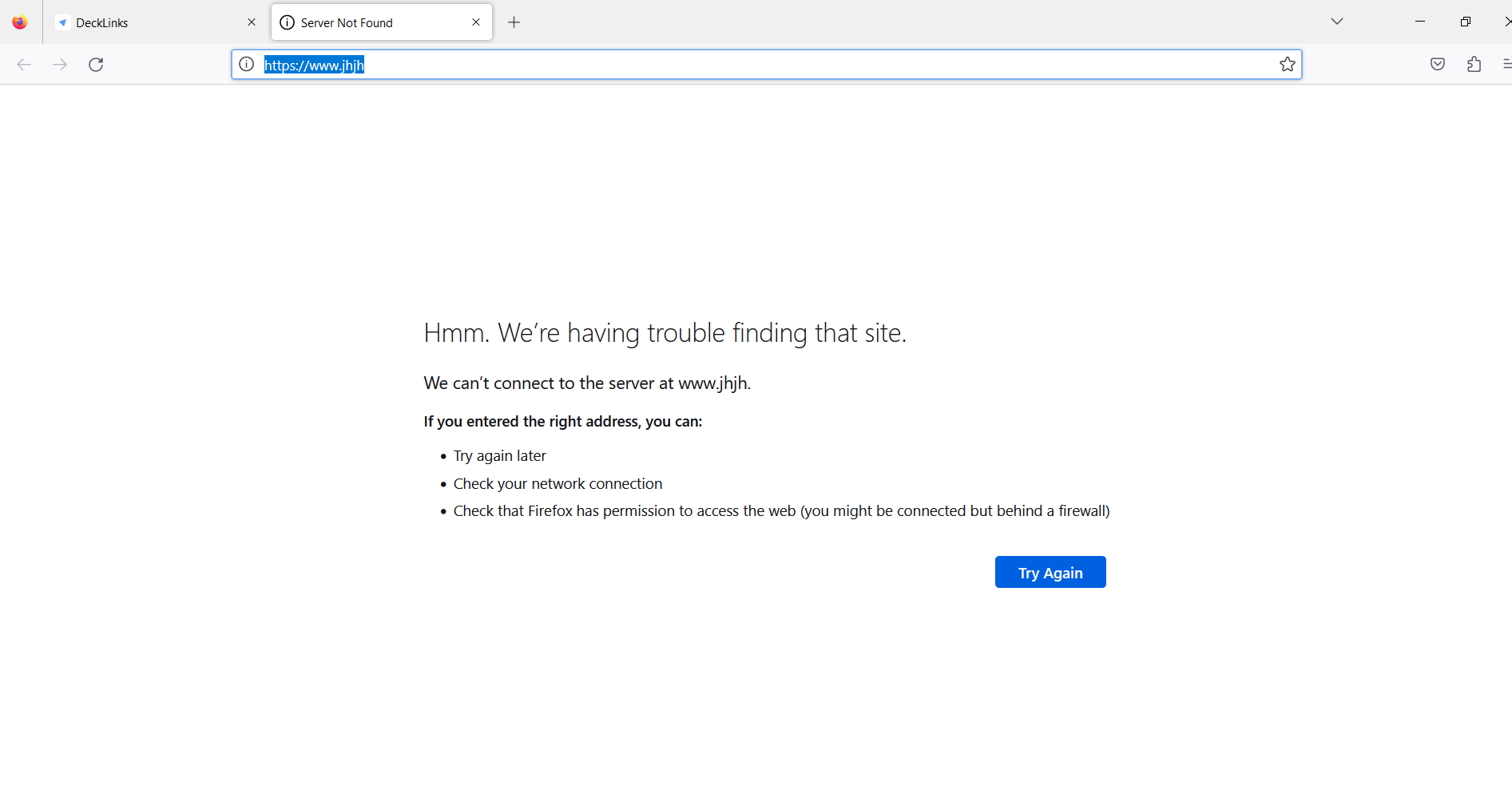This screenshot has width=1512, height=794.
Task: Bookmark this page with star icon
Action: pyautogui.click(x=1288, y=65)
